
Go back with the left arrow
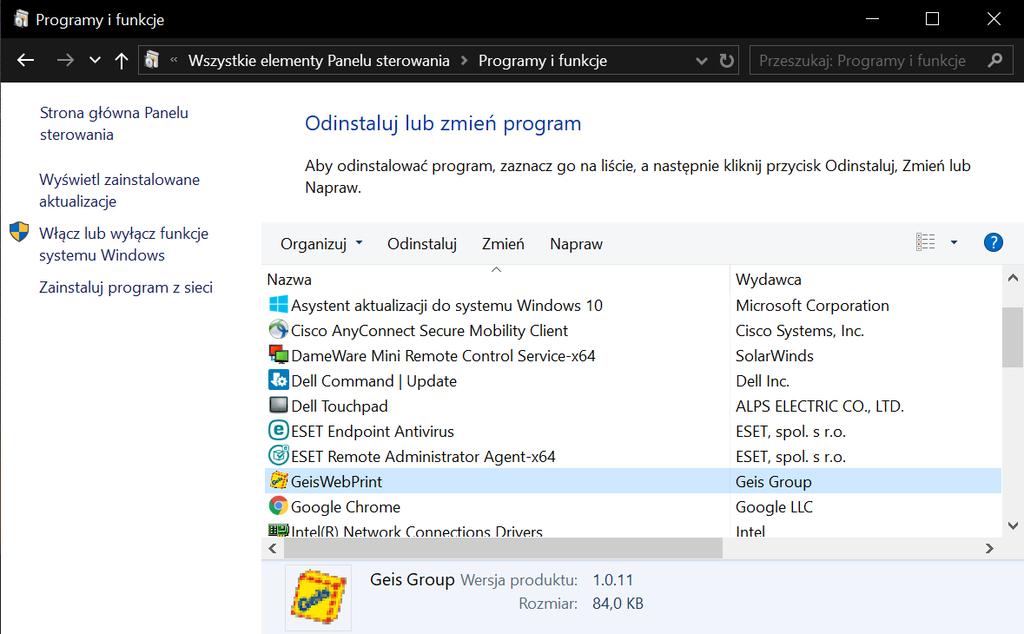25,60
